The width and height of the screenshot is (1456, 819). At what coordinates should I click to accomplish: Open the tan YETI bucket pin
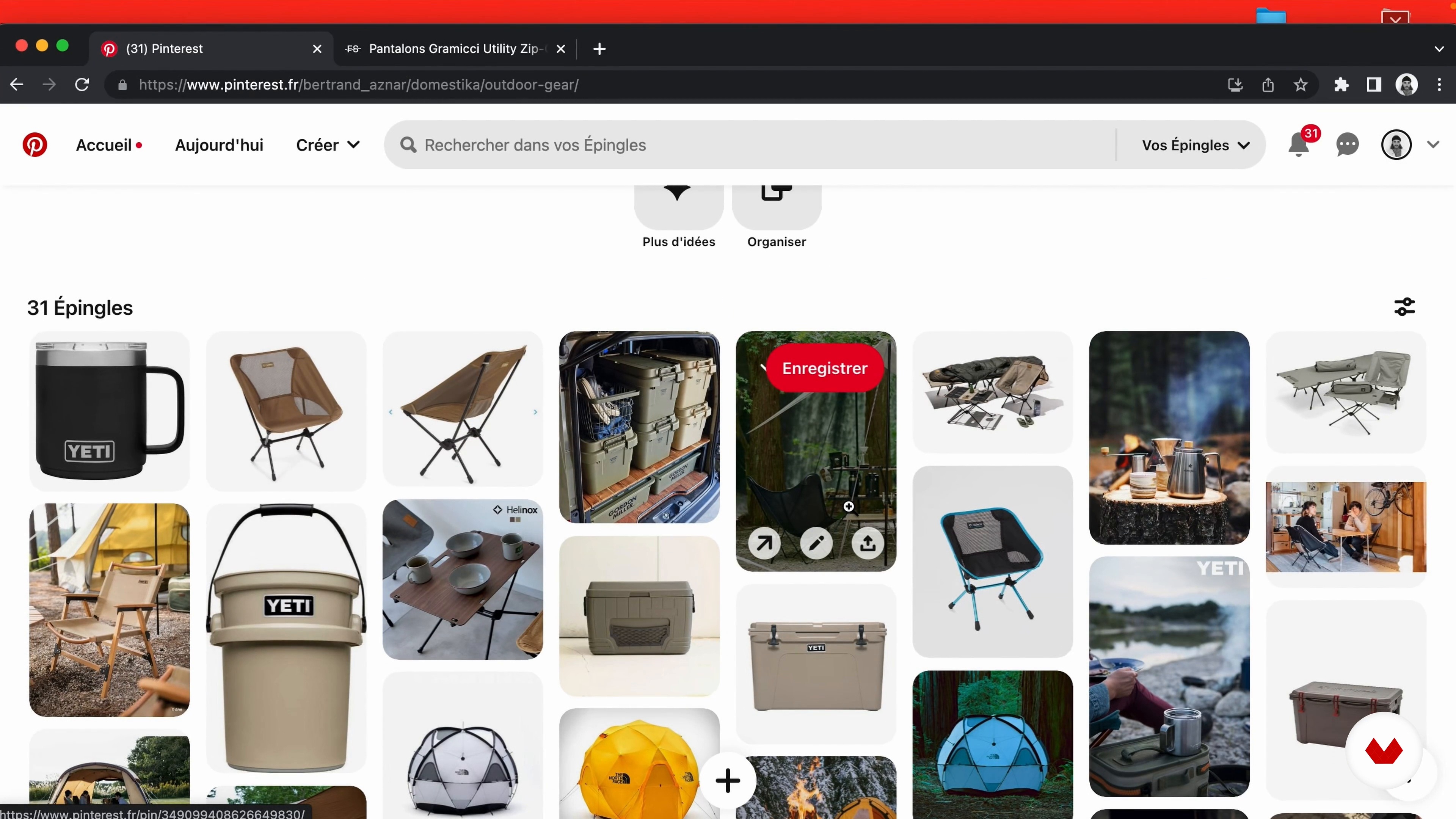click(286, 638)
